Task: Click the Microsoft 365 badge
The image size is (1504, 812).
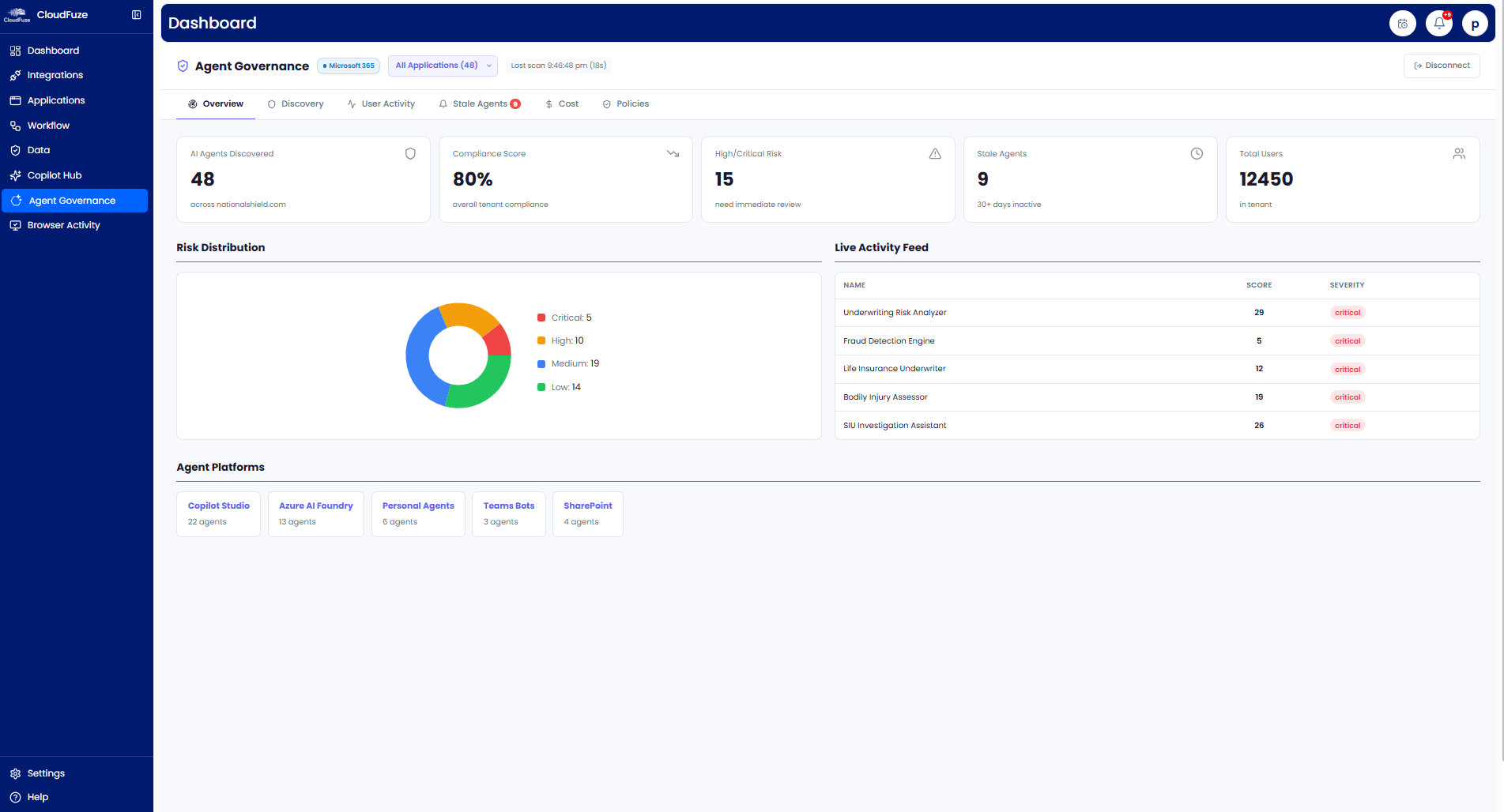Action: point(349,66)
